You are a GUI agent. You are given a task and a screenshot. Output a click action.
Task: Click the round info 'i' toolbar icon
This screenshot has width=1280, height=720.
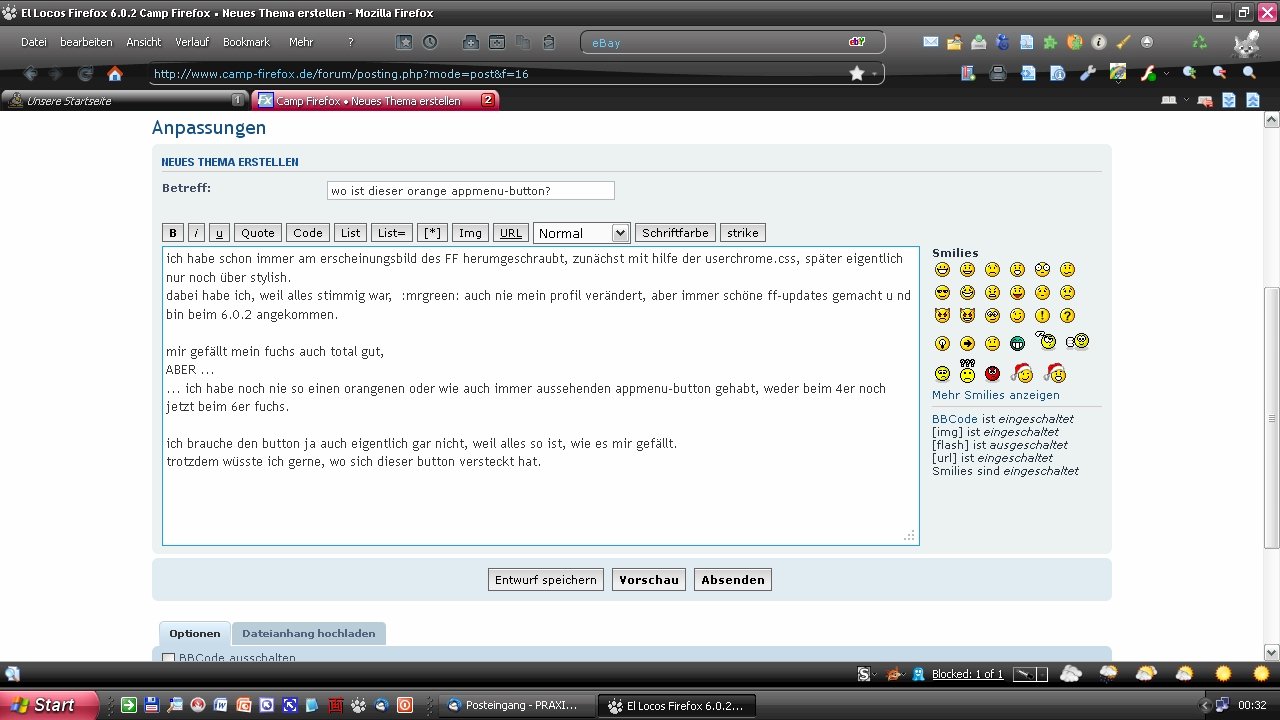point(1099,42)
